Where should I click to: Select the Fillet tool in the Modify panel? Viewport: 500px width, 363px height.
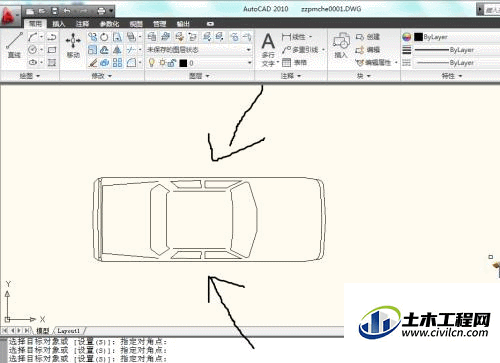point(132,62)
